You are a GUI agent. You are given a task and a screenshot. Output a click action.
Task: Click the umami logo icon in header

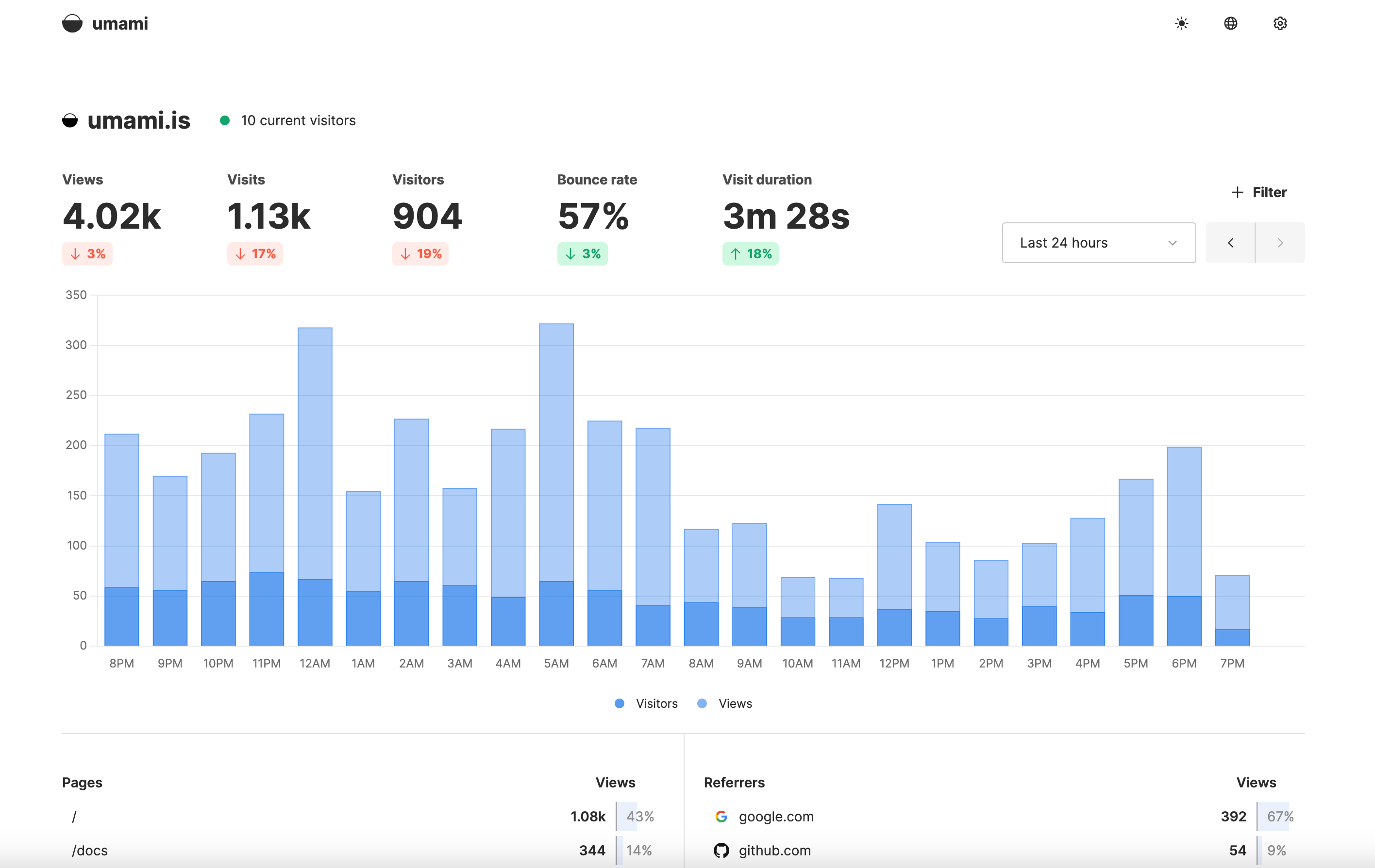72,23
